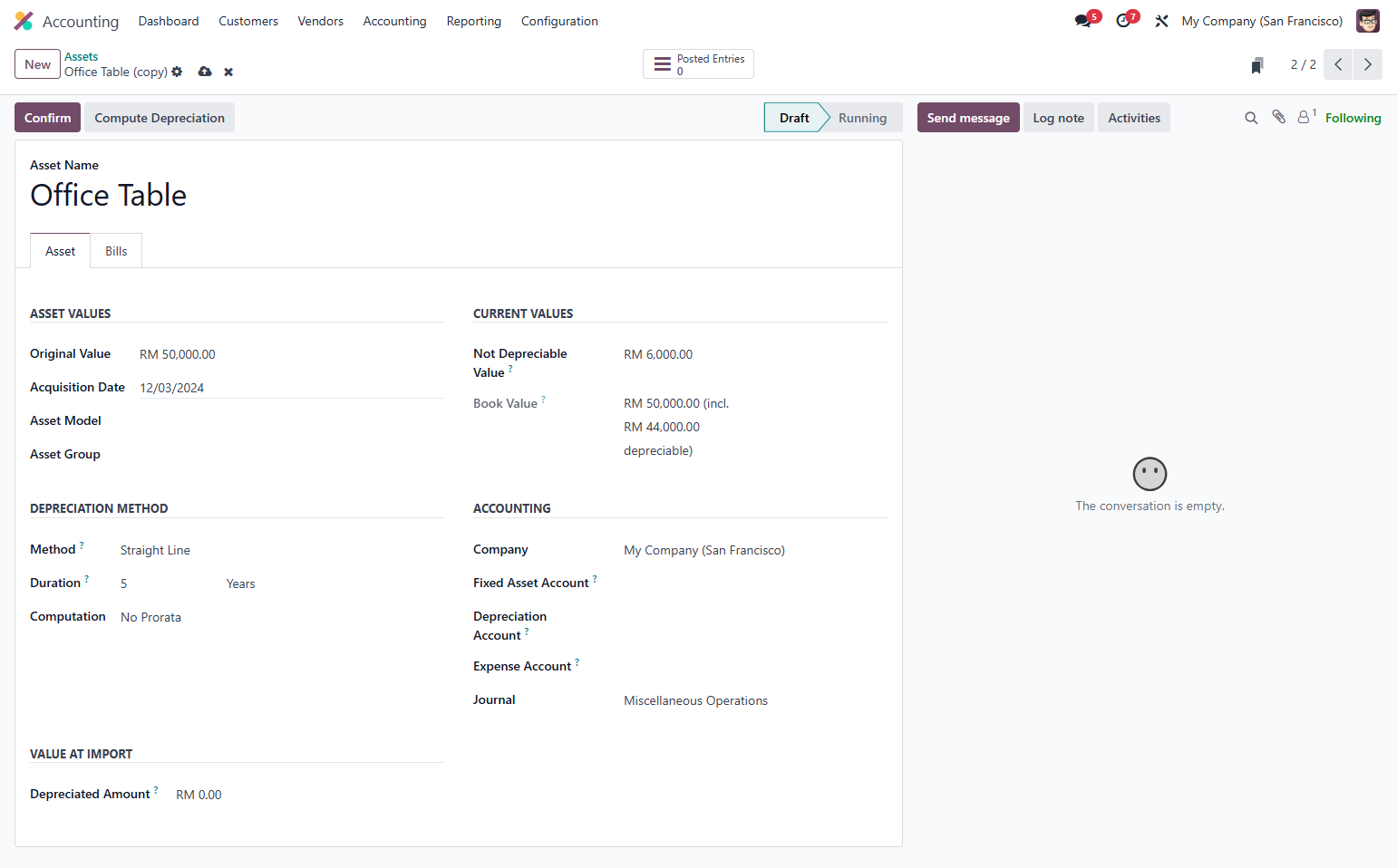
Task: Open the conversations messages icon
Action: pyautogui.click(x=1083, y=21)
